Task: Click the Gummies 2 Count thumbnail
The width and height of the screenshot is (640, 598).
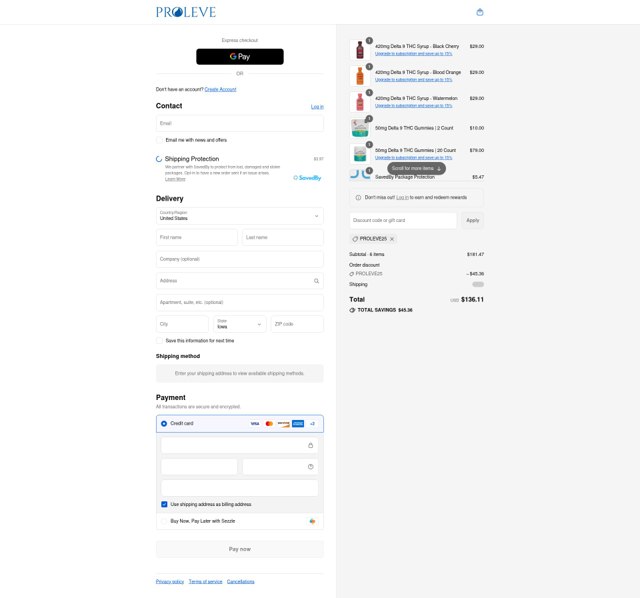Action: point(360,128)
